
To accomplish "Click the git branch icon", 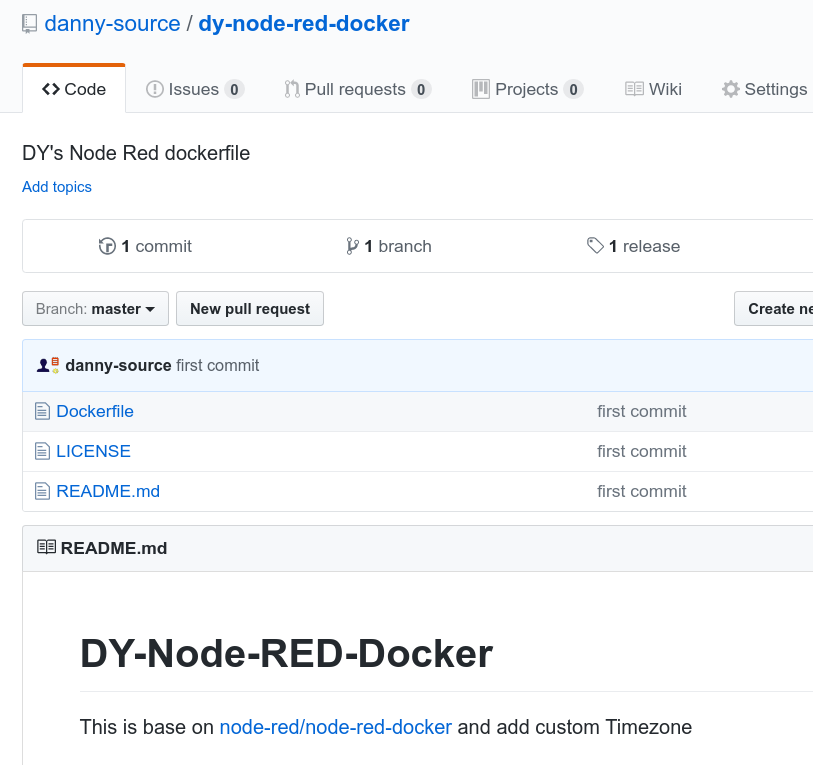I will click(x=352, y=246).
